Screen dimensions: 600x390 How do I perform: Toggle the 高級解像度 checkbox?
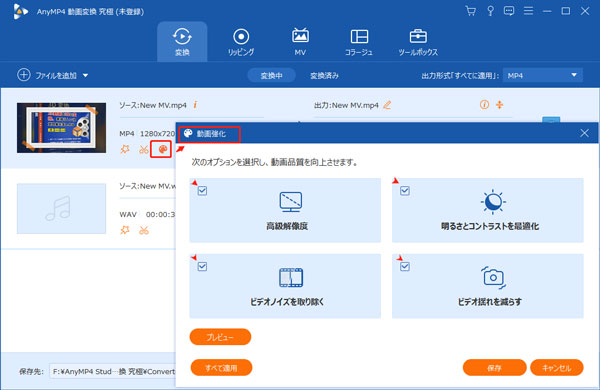202,191
